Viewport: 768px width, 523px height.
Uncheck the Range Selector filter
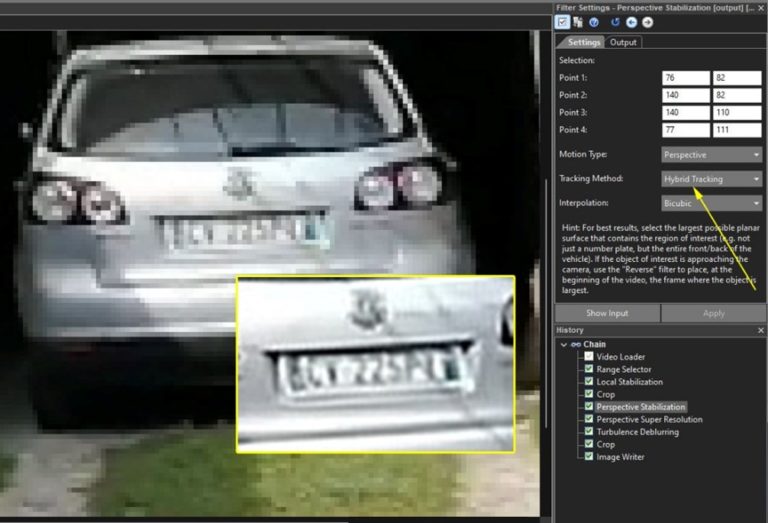(589, 369)
